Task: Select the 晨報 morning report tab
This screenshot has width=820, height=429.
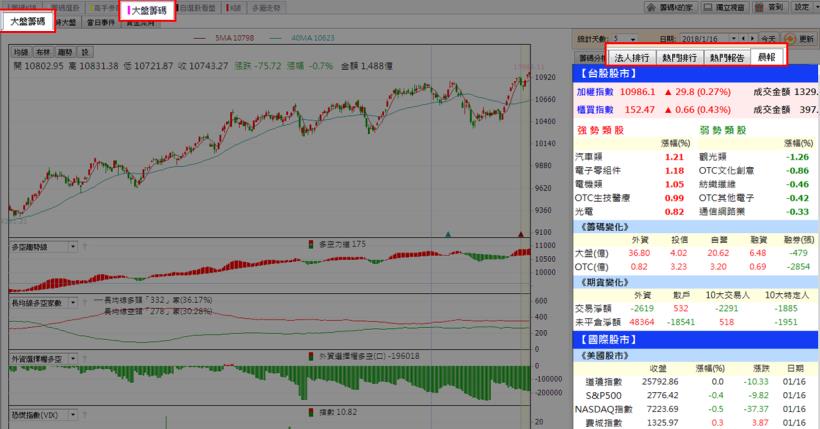Action: coord(767,57)
